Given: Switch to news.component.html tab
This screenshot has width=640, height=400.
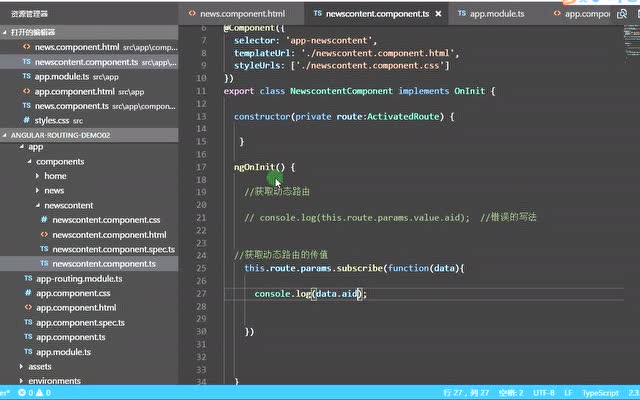Looking at the screenshot, I should (x=241, y=13).
